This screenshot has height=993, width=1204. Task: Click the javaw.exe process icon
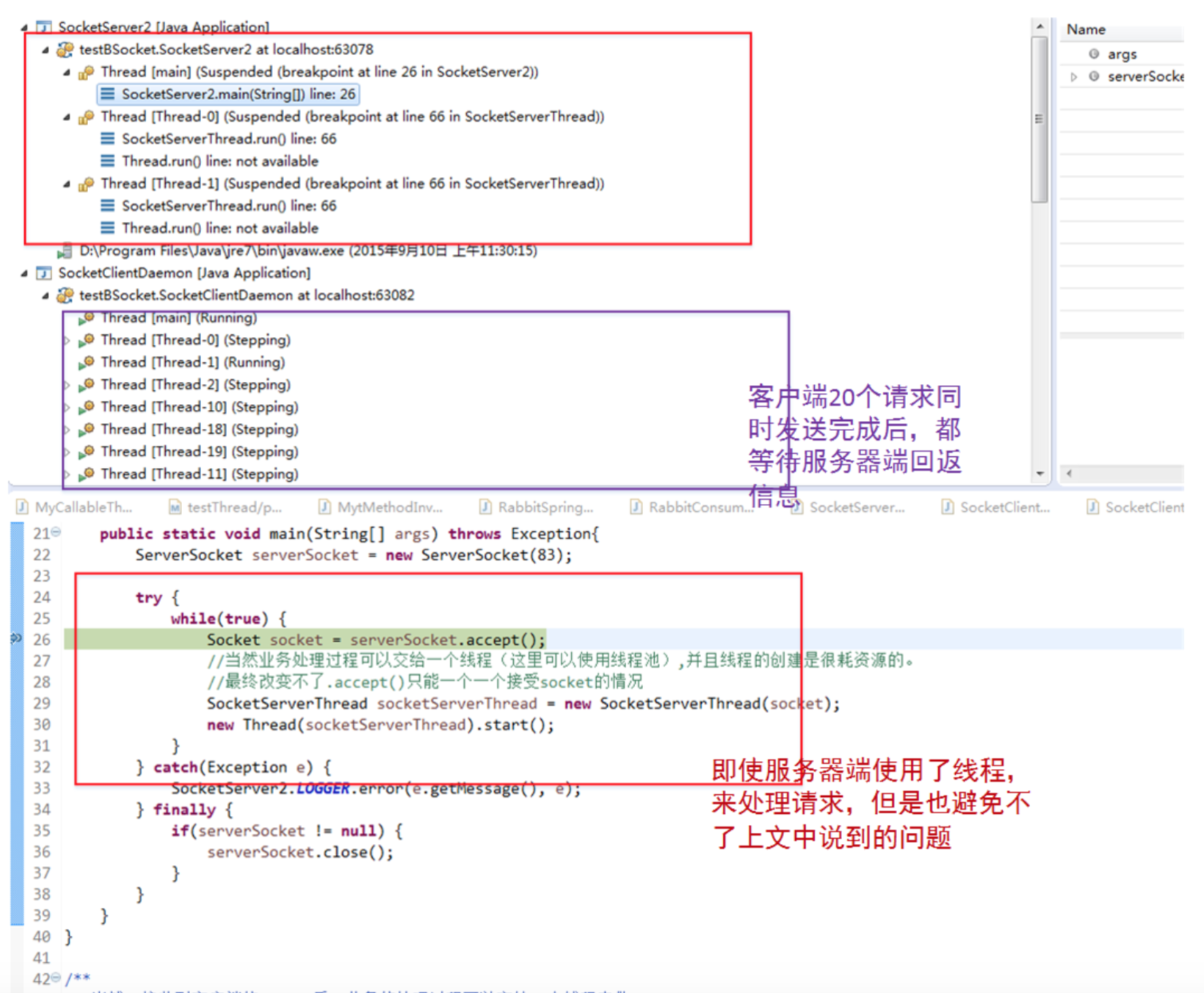click(65, 251)
